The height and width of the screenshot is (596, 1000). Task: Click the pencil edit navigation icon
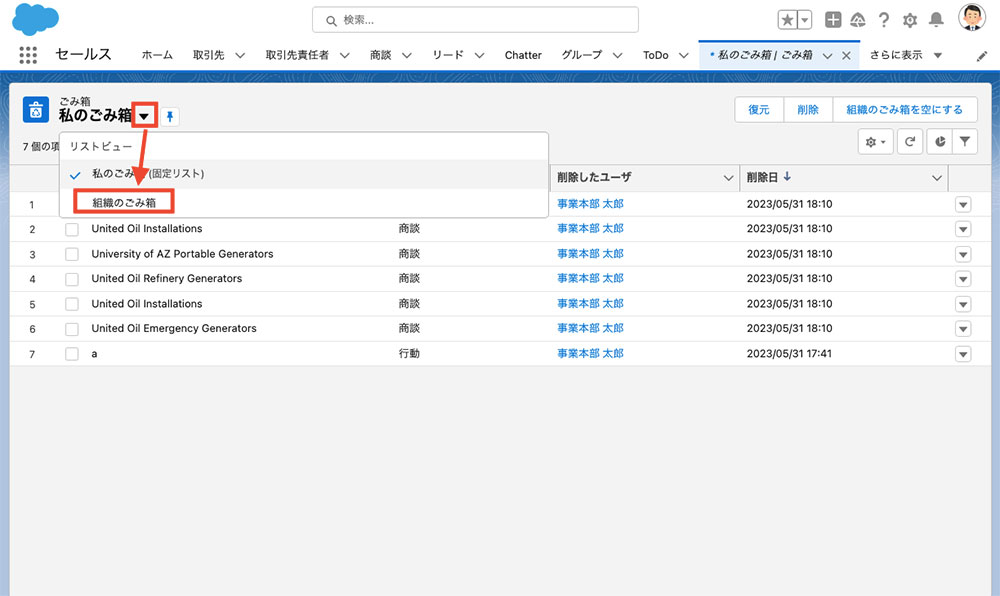coord(982,56)
